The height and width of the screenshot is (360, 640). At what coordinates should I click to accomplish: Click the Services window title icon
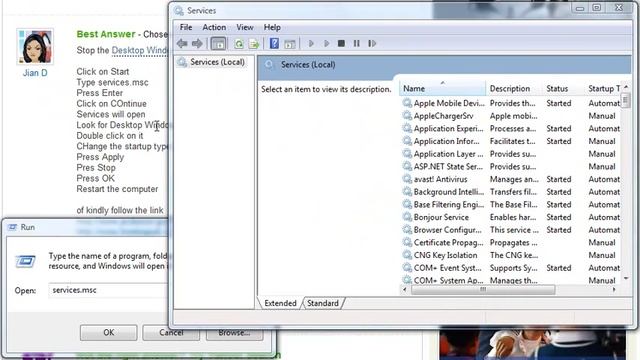click(x=179, y=11)
